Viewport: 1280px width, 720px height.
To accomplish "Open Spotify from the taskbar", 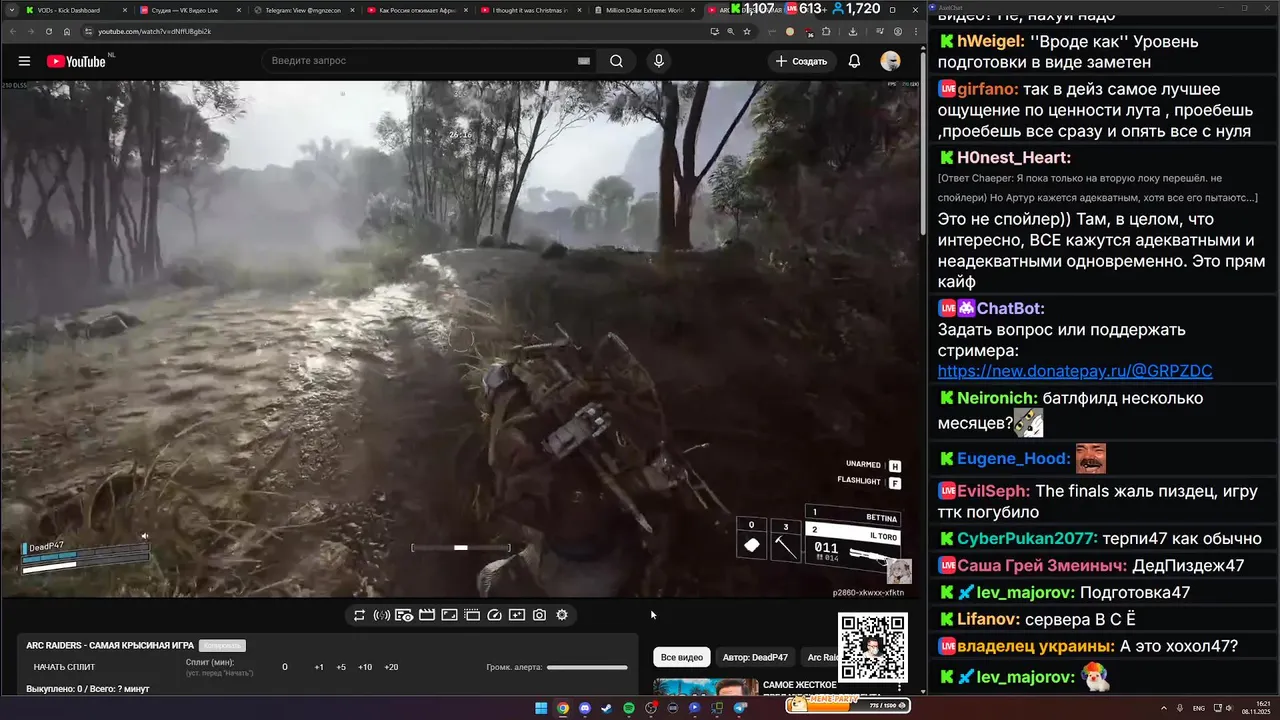I will point(629,708).
